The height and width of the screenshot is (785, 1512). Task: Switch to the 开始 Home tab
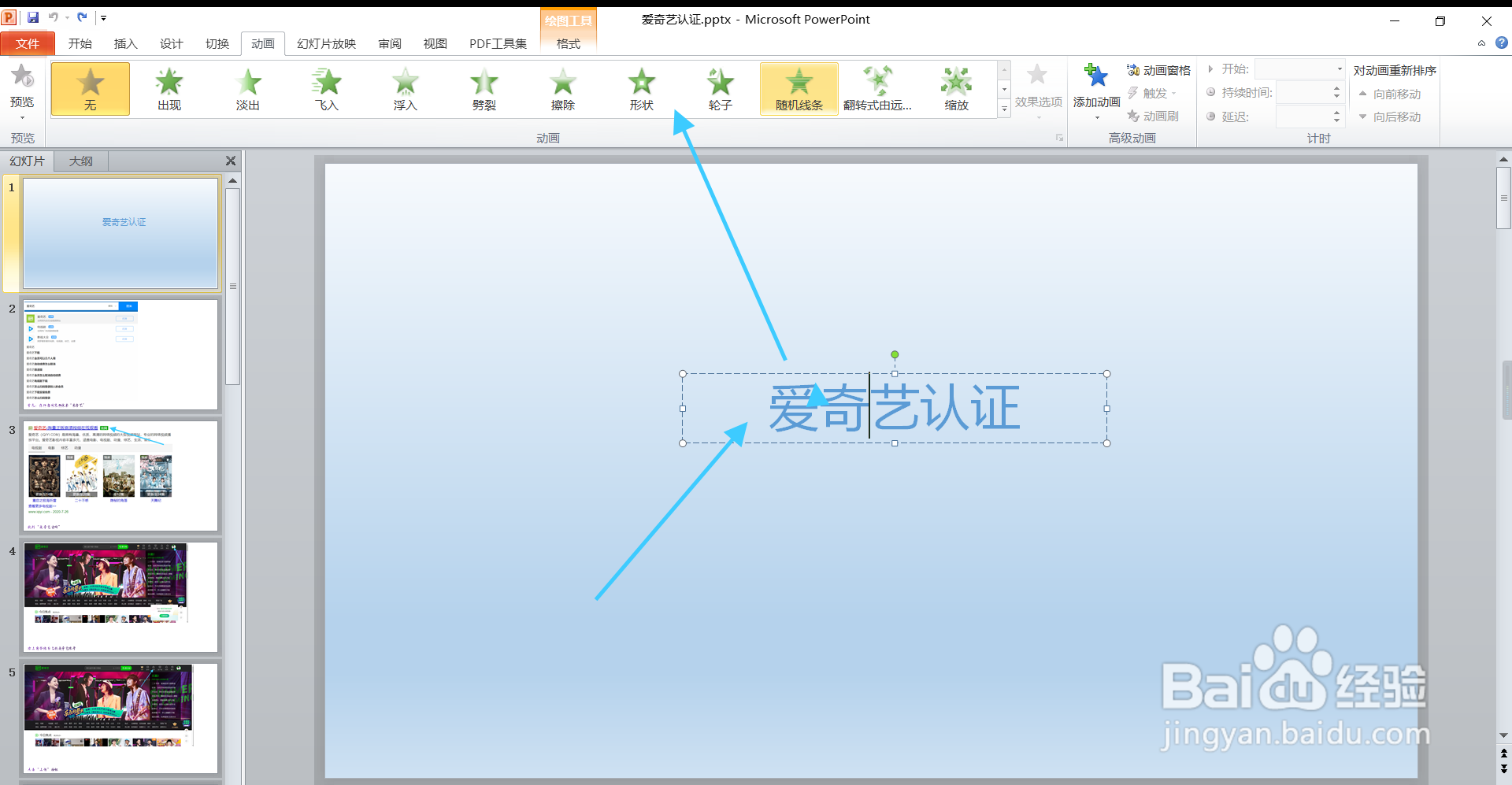click(x=80, y=44)
